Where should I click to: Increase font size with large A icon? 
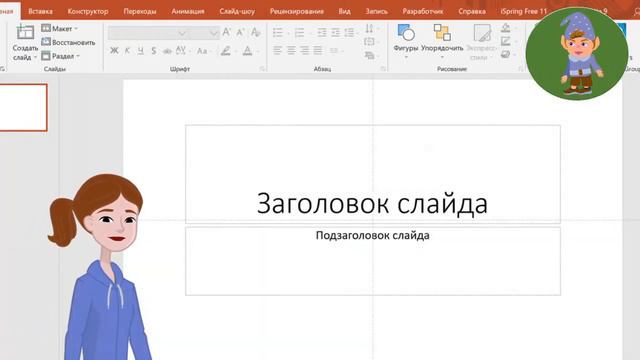(227, 33)
